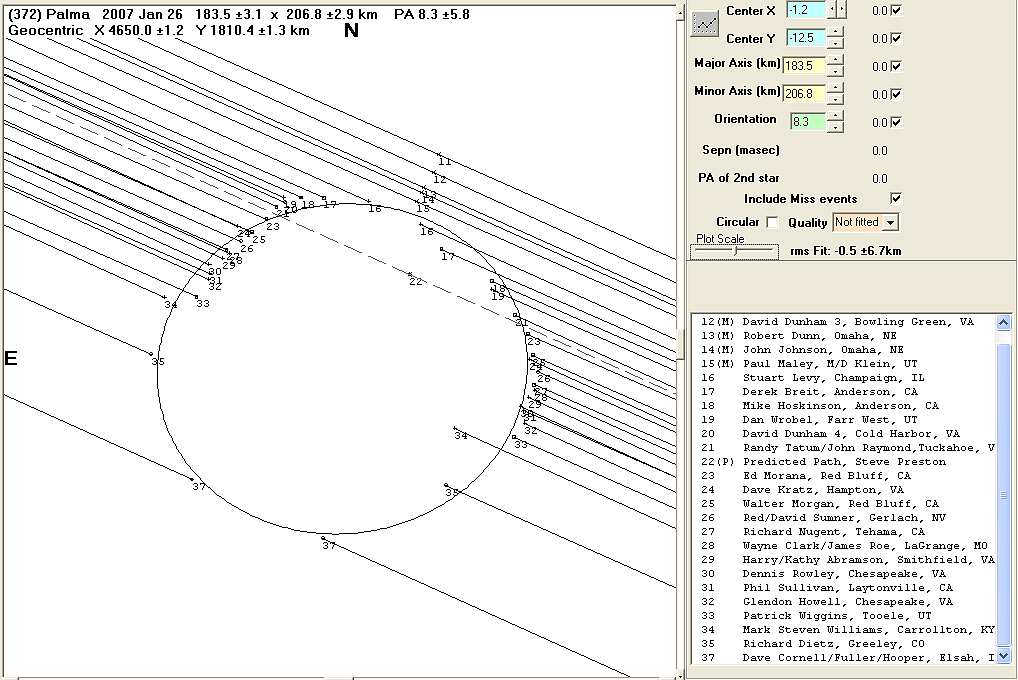Toggle the Major Axis fit checkbox
This screenshot has width=1018, height=680.
click(897, 66)
